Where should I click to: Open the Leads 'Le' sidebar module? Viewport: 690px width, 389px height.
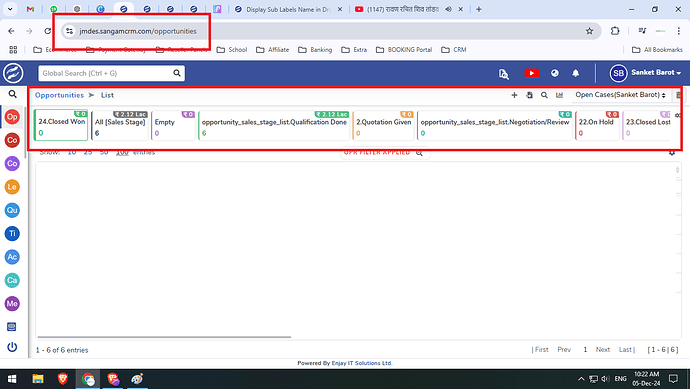[x=12, y=187]
